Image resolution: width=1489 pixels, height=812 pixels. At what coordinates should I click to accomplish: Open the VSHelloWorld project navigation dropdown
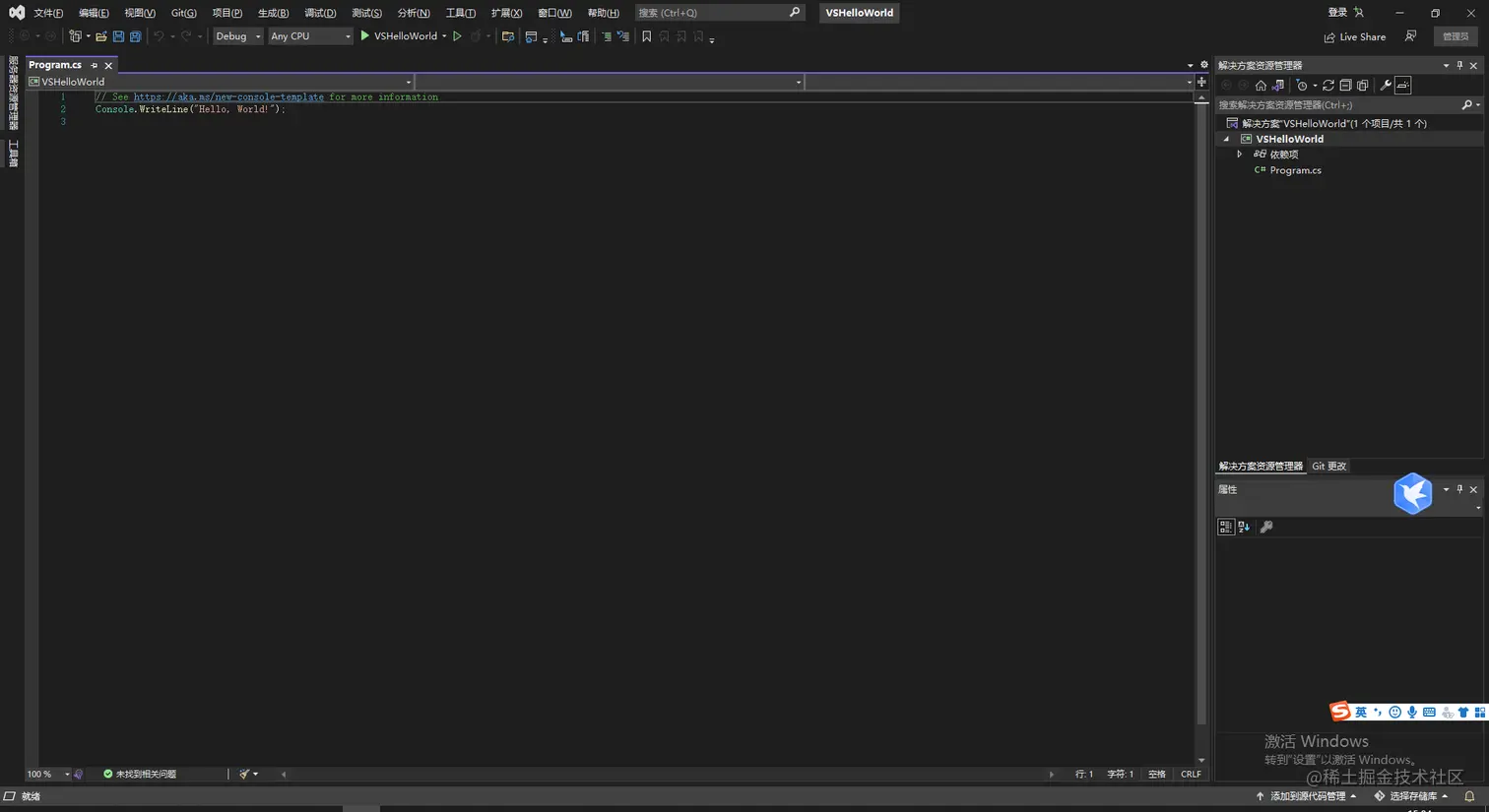coord(221,82)
